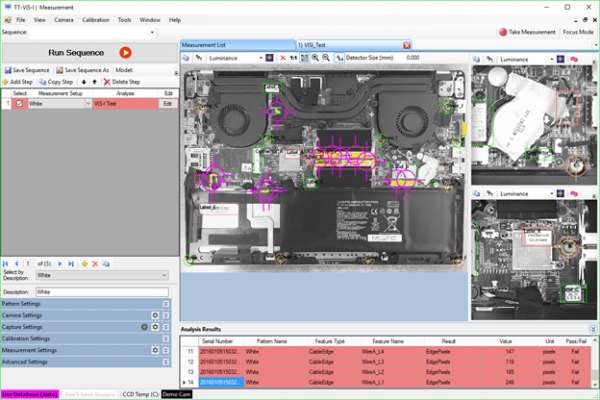Toggle the checkbox for step 1 White

tap(18, 103)
